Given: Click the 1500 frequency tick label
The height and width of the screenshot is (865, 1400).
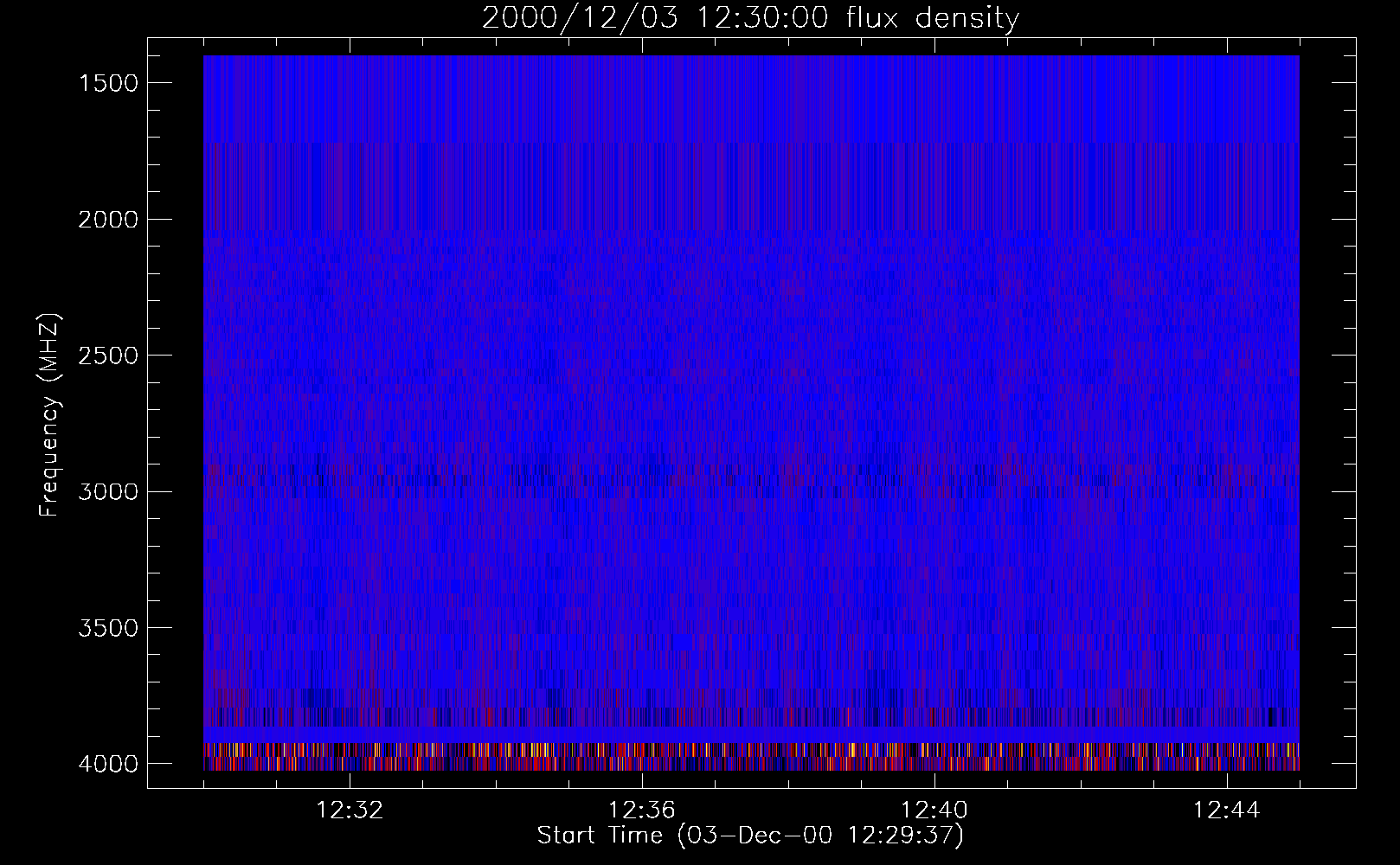Looking at the screenshot, I should [108, 83].
